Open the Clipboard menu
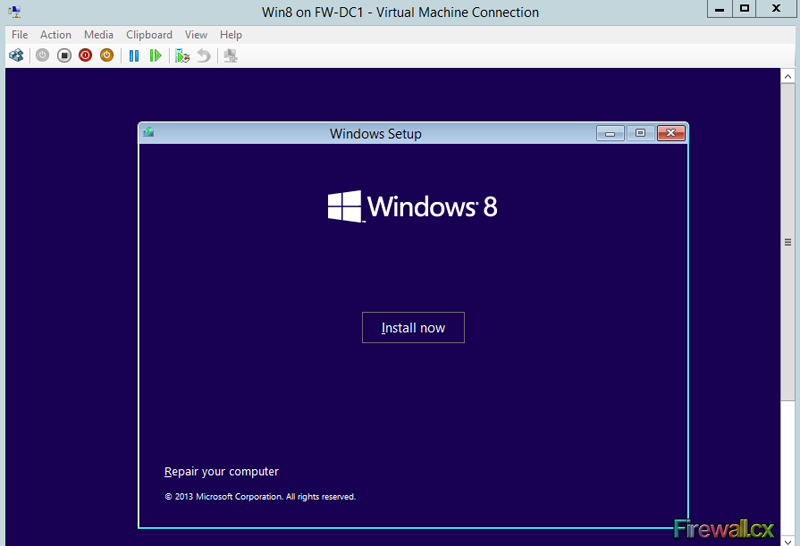 (149, 35)
